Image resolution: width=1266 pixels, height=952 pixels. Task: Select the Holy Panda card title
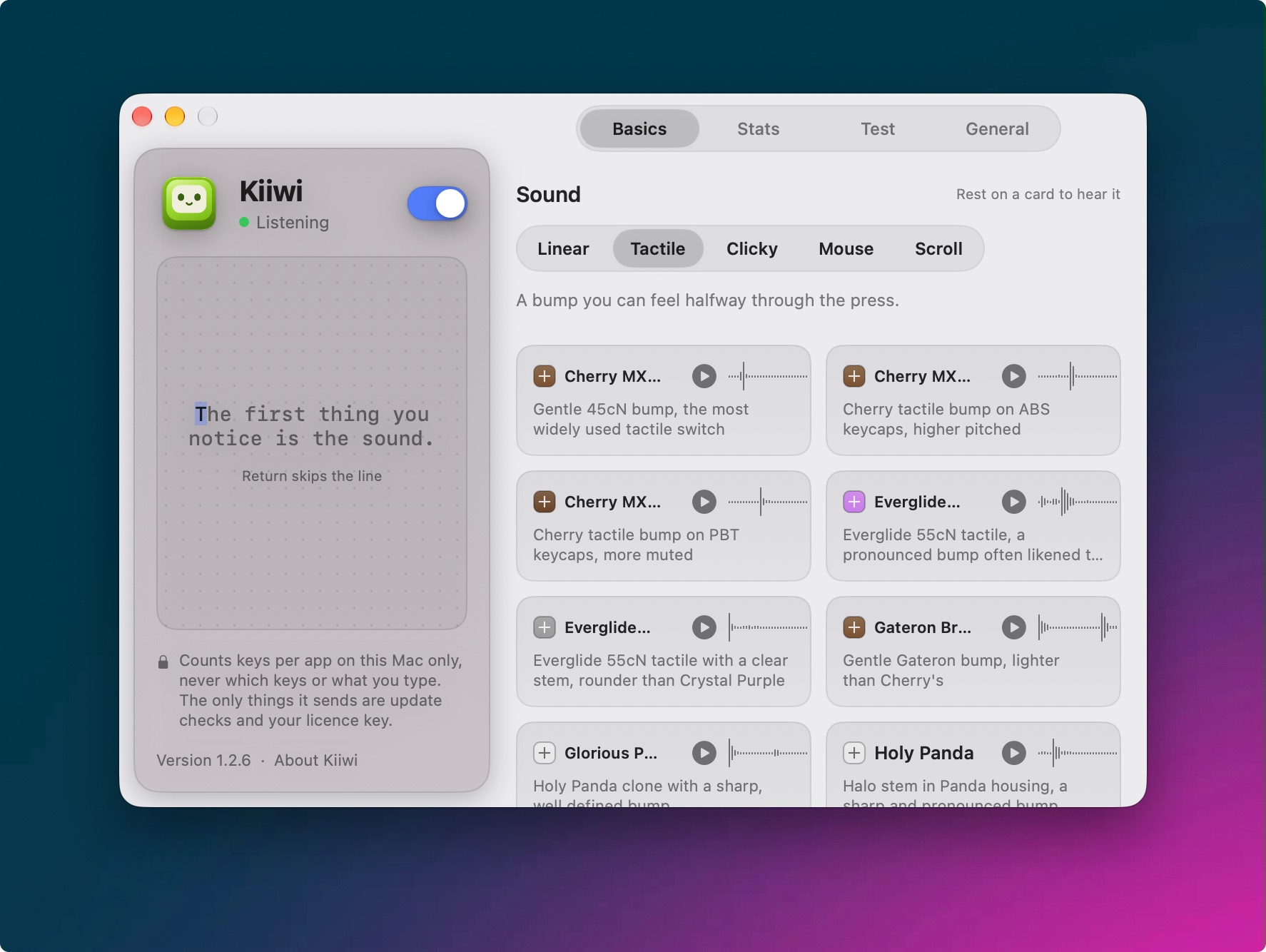pyautogui.click(x=924, y=753)
